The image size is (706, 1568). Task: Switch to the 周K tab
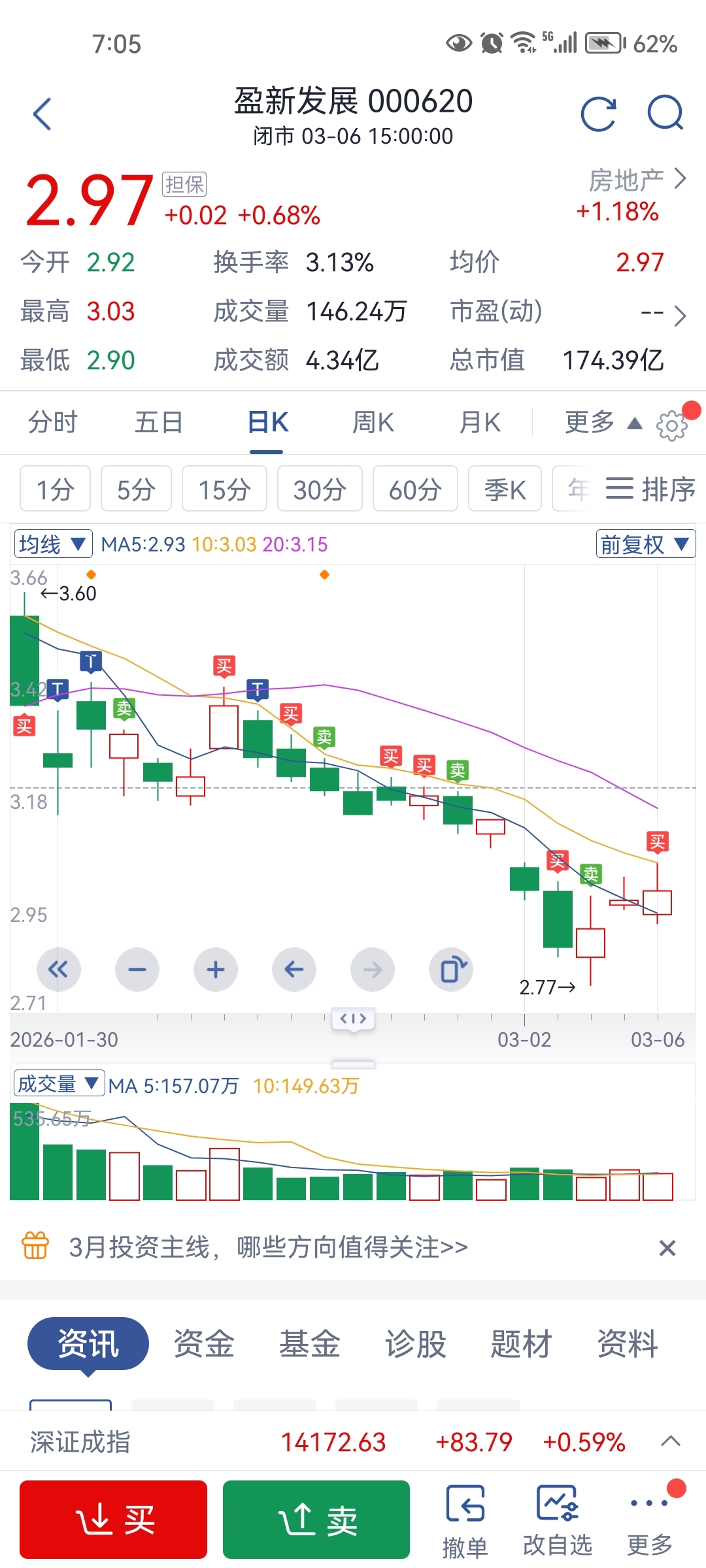(x=373, y=423)
